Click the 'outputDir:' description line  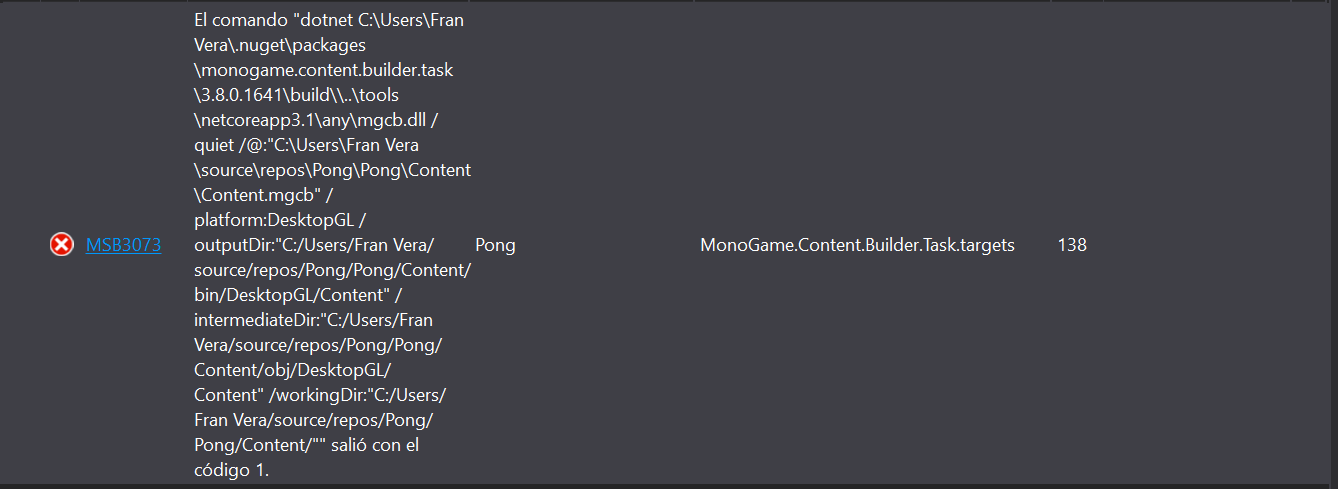click(314, 245)
